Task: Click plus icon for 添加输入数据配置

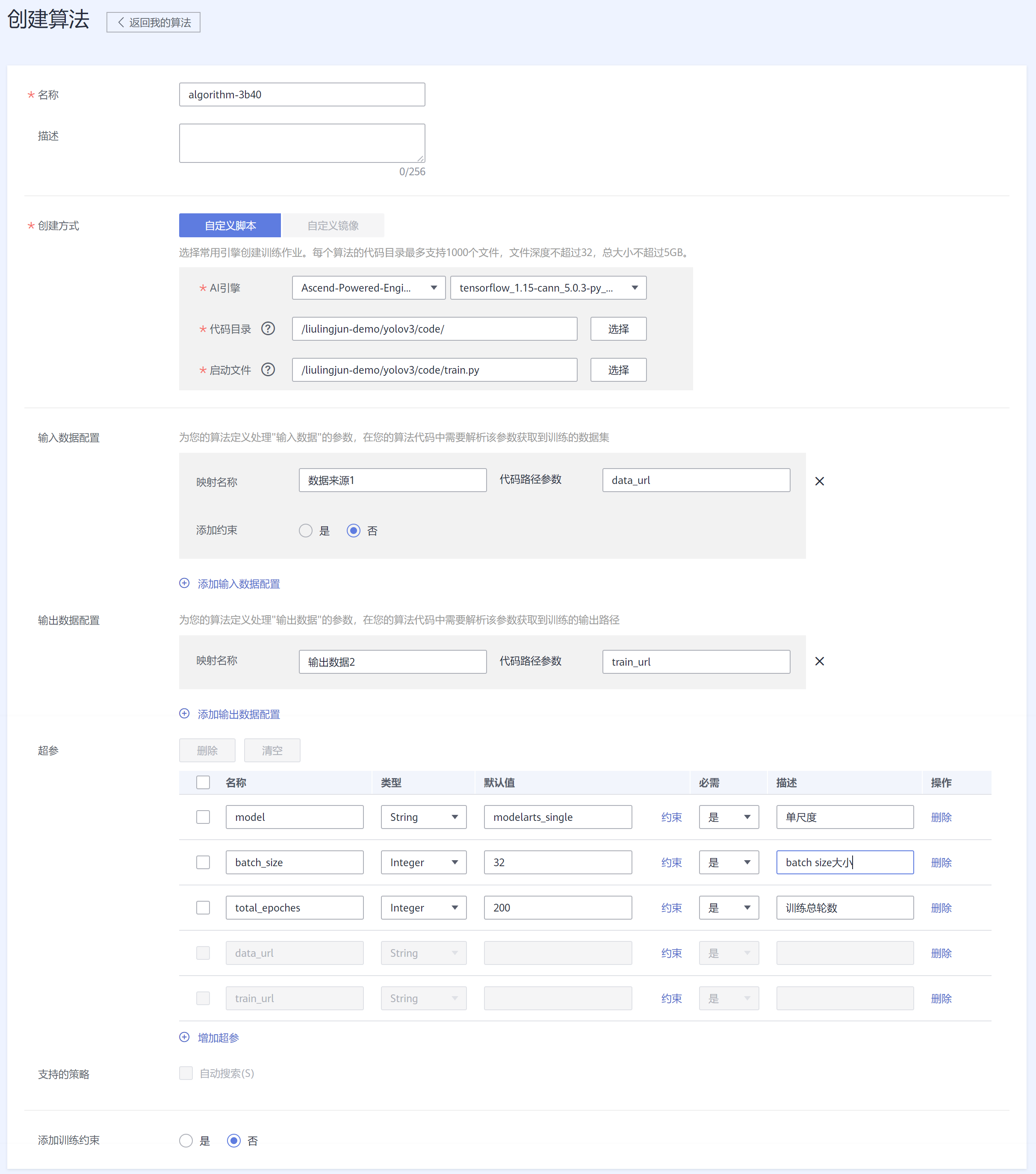Action: [184, 583]
